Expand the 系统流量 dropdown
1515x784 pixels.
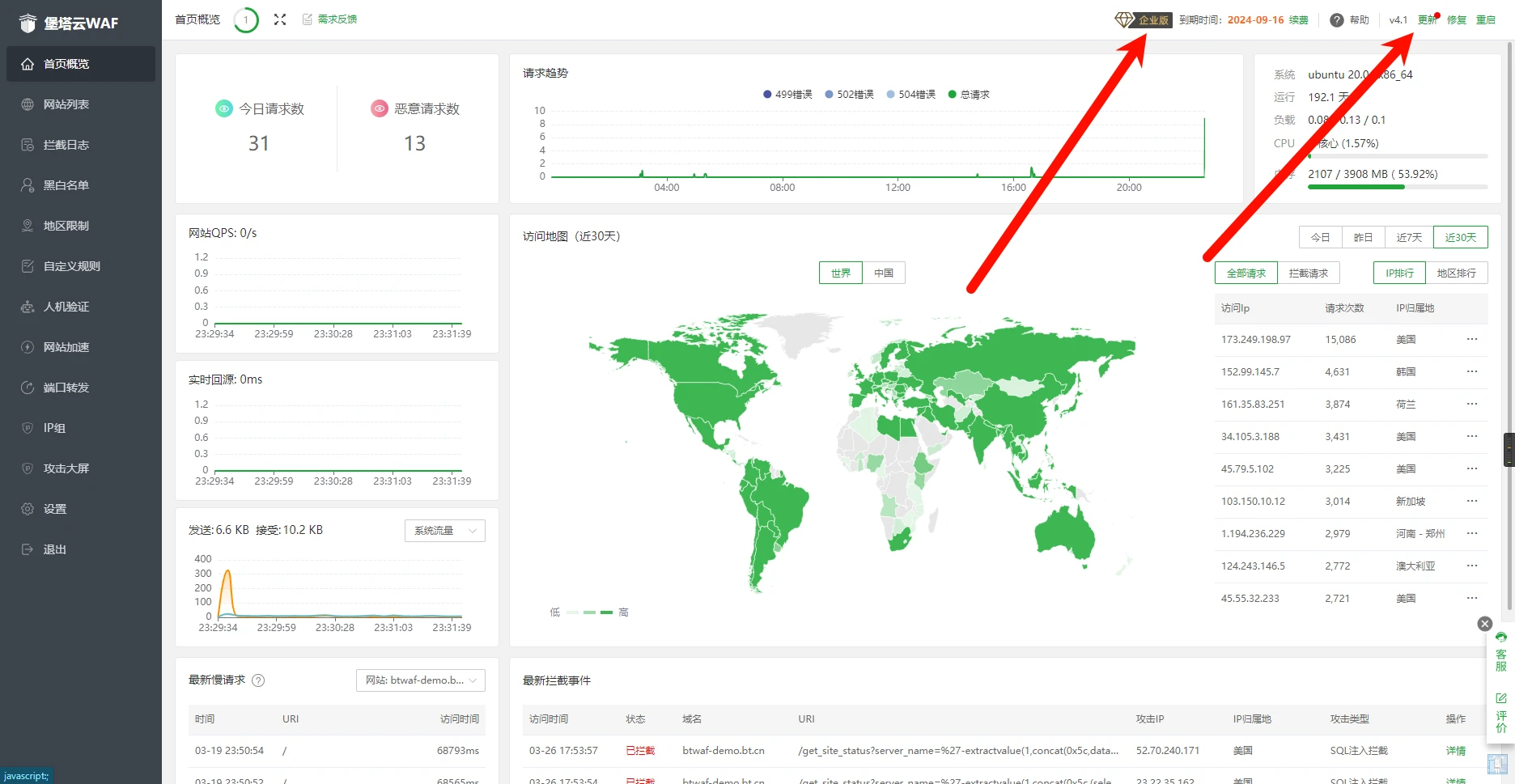point(444,531)
